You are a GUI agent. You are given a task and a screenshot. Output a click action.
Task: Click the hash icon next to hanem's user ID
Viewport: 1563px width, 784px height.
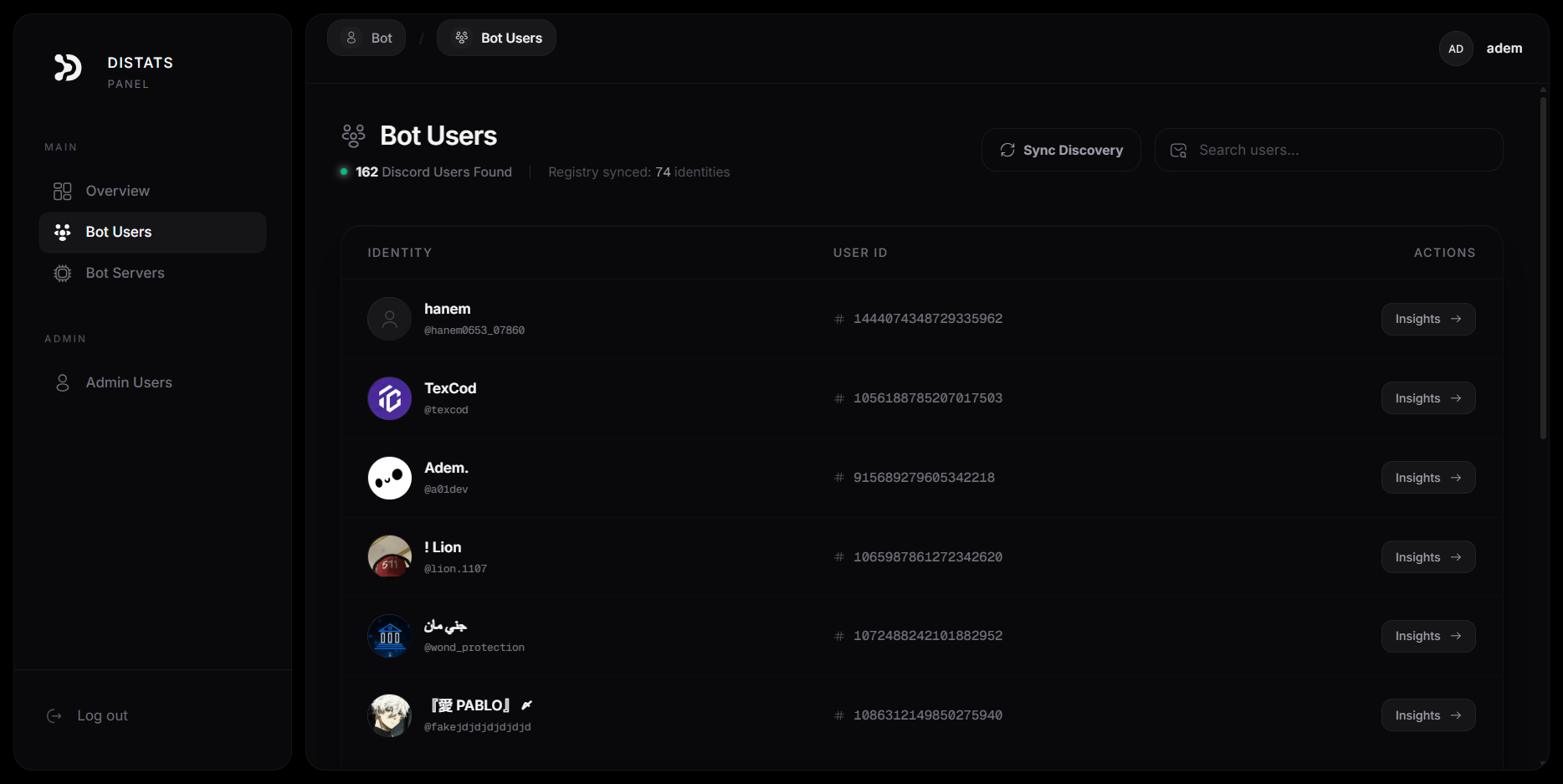pyautogui.click(x=838, y=319)
